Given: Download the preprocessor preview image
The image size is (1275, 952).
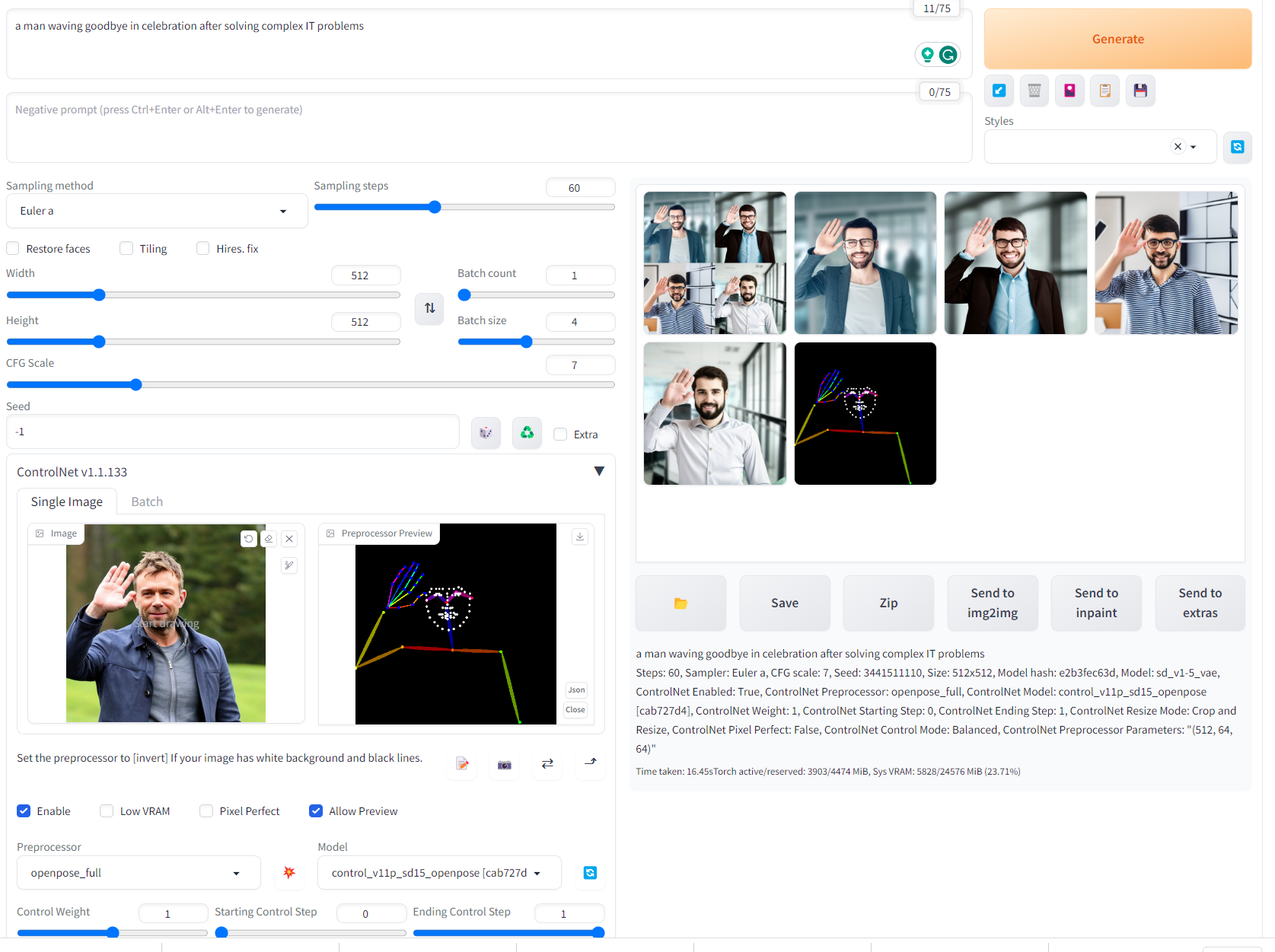Looking at the screenshot, I should [x=580, y=536].
